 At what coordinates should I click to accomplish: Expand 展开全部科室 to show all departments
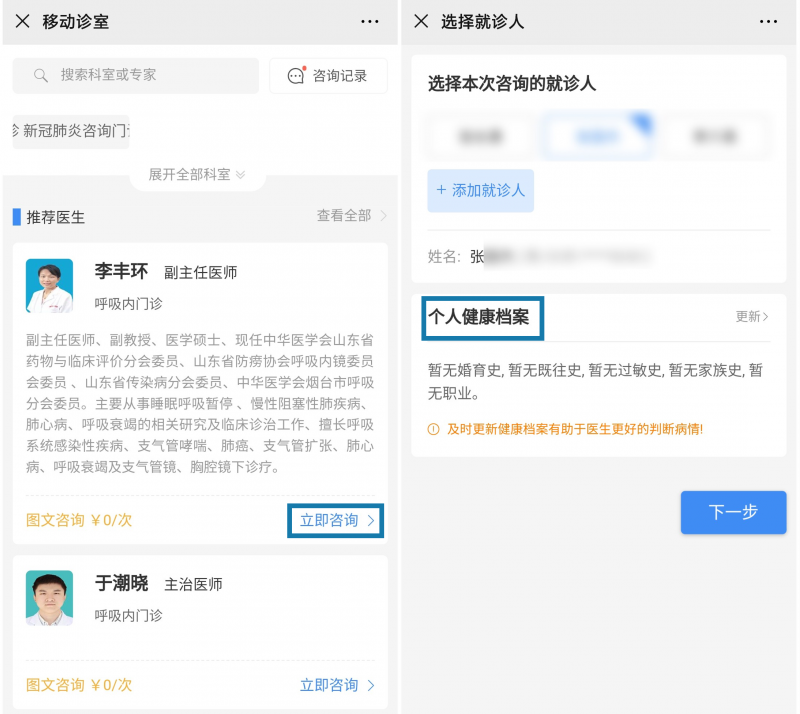(x=197, y=175)
